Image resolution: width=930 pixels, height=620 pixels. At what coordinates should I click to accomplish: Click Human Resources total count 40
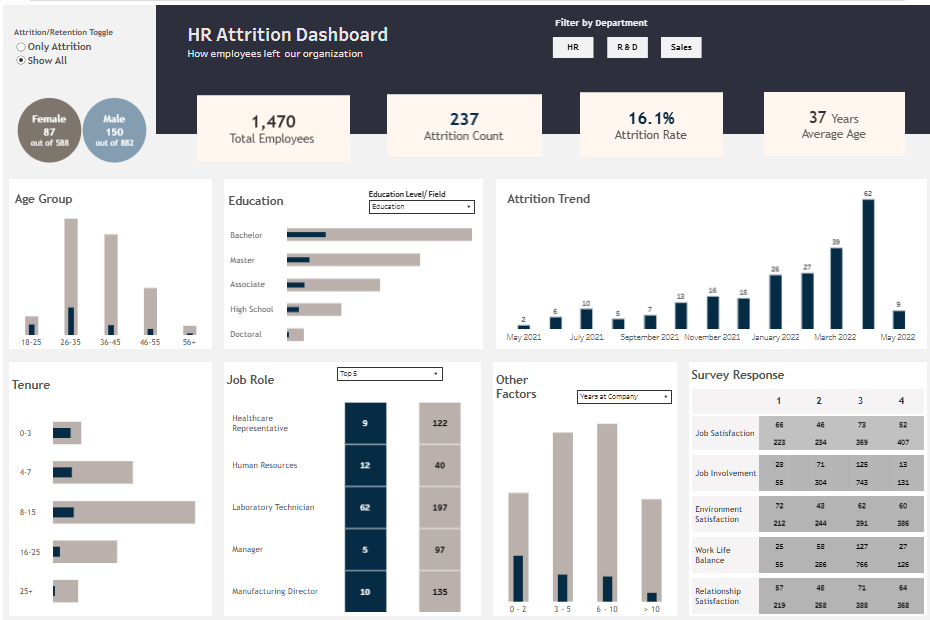(439, 465)
